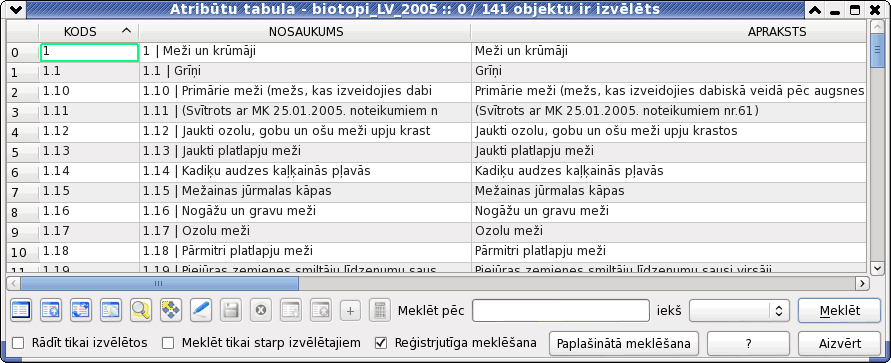
Task: Click the NOSAUKUMS column header
Action: (305, 32)
